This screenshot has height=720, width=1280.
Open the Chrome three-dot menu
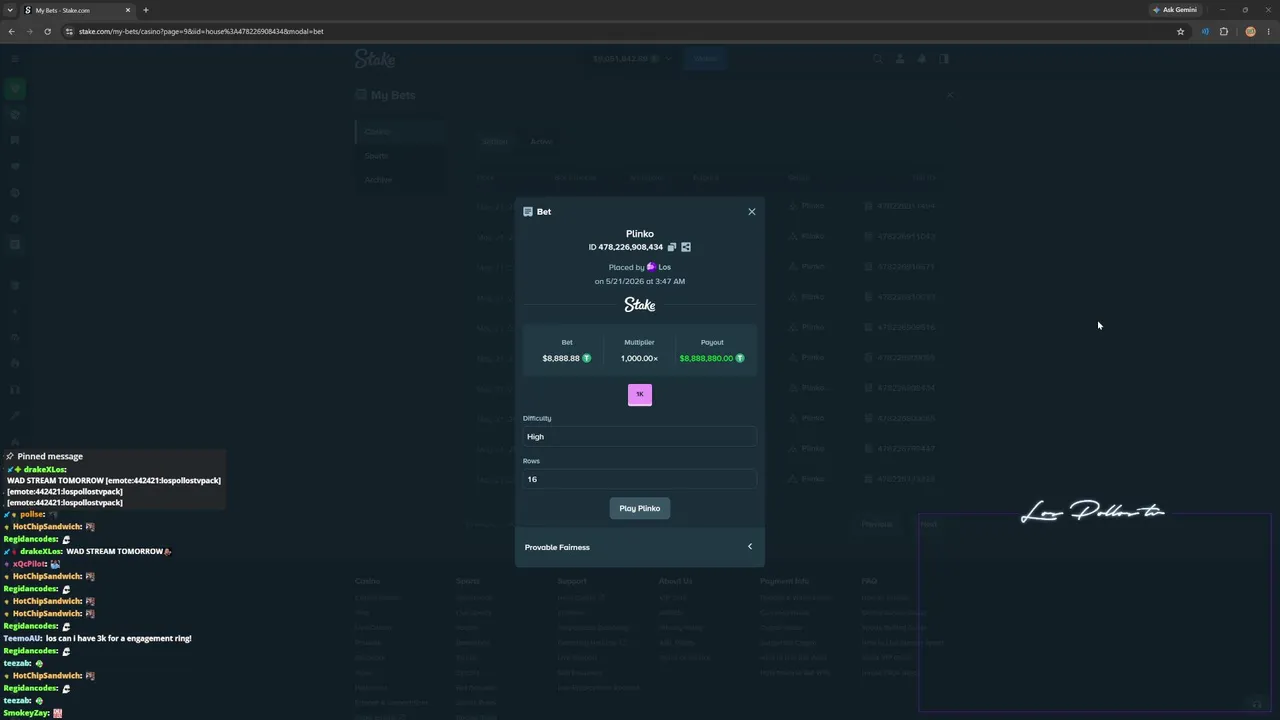1267,31
